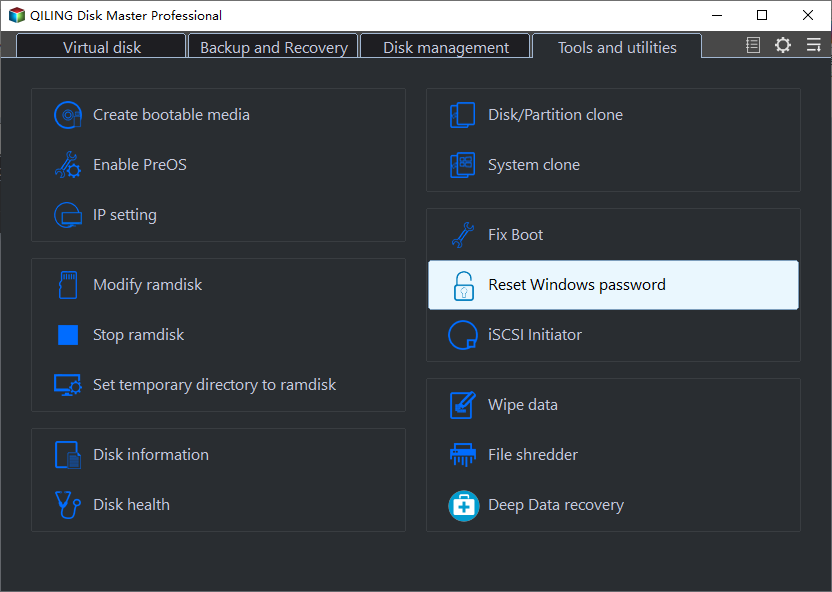This screenshot has height=592, width=832.
Task: Click the Disk health stethoscope icon
Action: click(x=68, y=504)
